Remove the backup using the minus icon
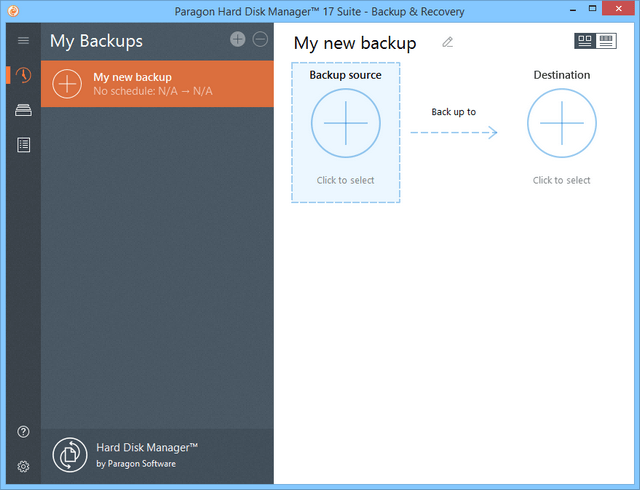This screenshot has height=490, width=640. (x=260, y=39)
